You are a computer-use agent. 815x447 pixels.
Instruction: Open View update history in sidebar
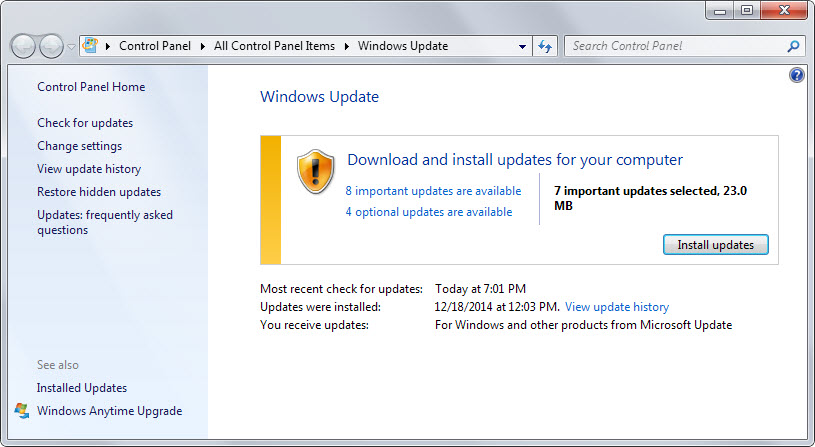(x=89, y=169)
